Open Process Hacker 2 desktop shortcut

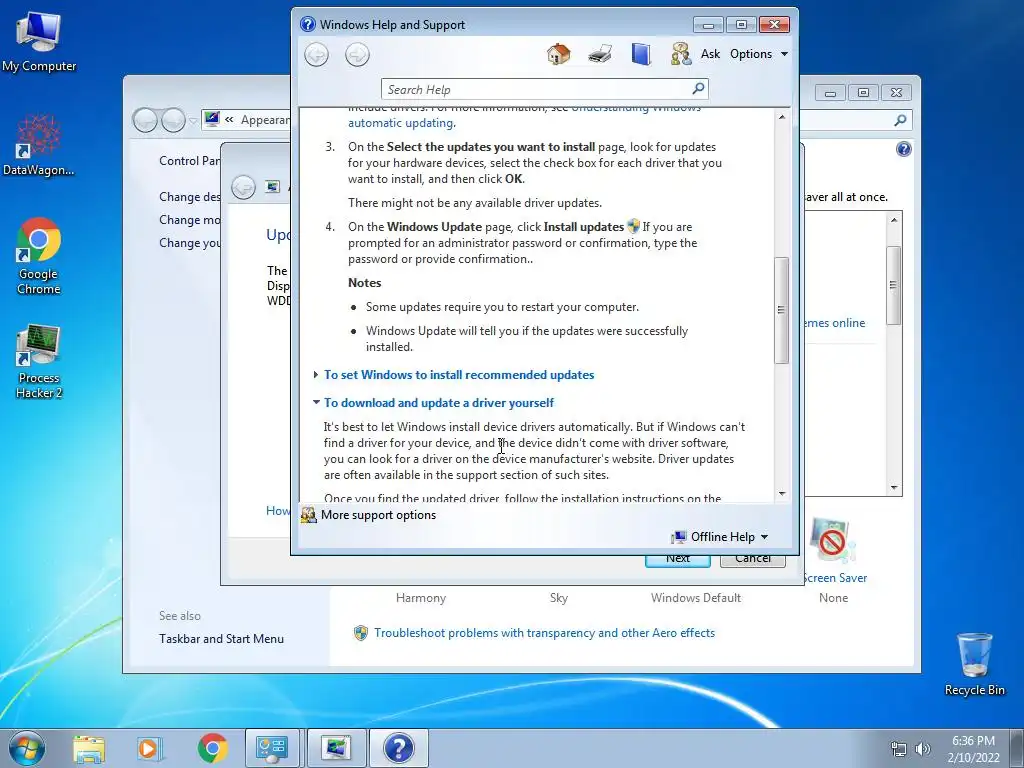(x=39, y=360)
